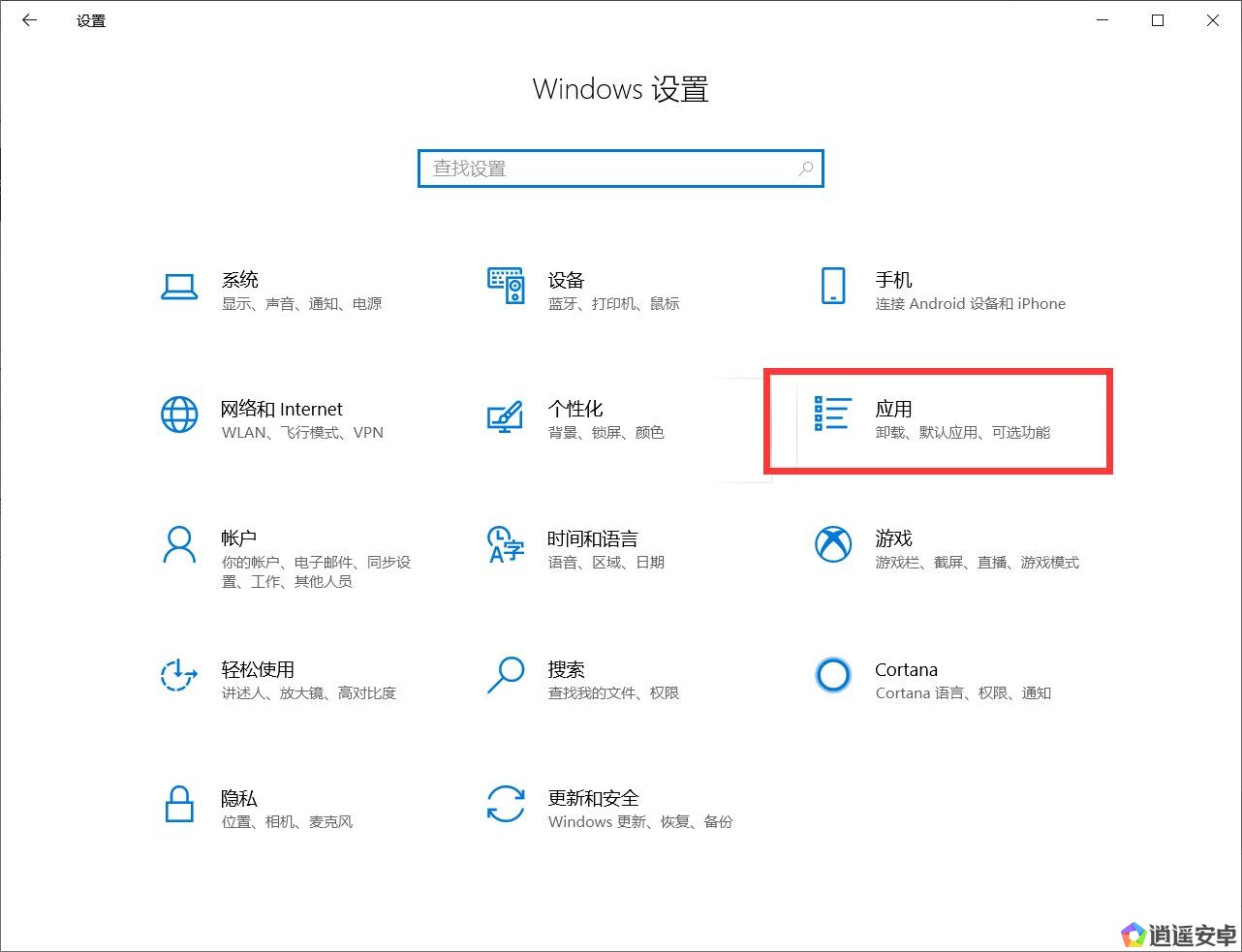
Task: Click the System (系统) laptop icon
Action: pyautogui.click(x=179, y=287)
